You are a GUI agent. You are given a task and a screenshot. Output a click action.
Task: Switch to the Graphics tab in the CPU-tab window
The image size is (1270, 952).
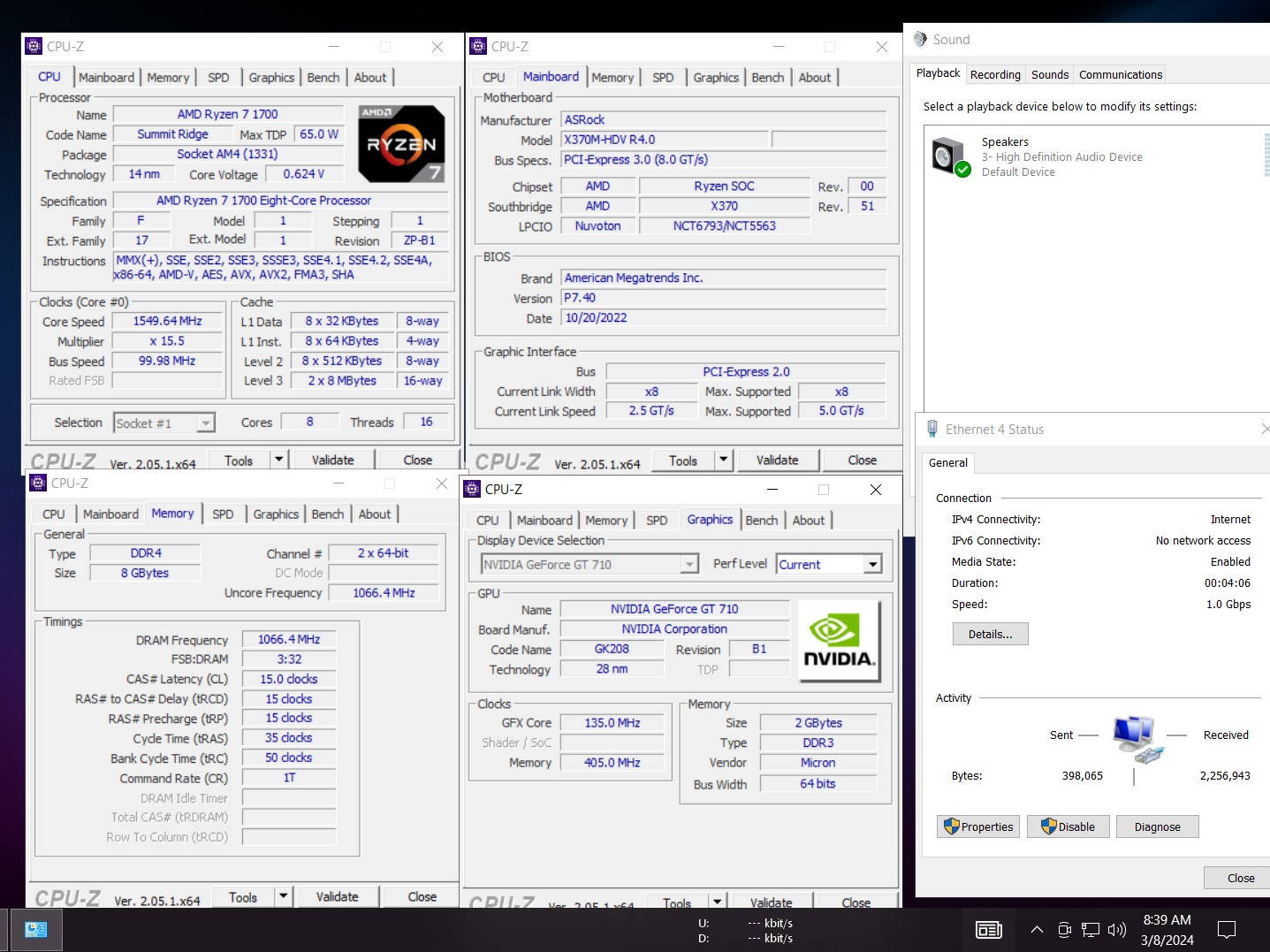(x=271, y=78)
